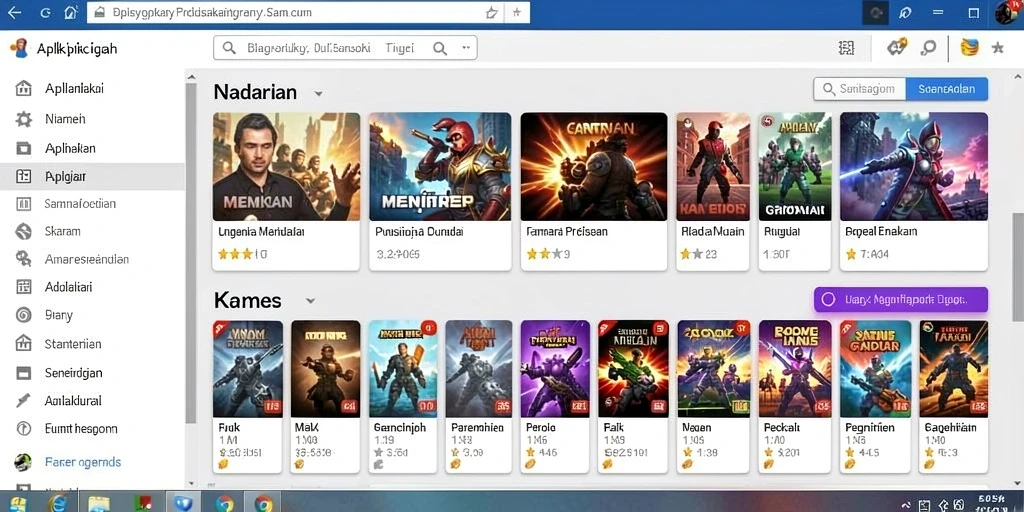The height and width of the screenshot is (512, 1024).
Task: Click the coin icon under Peckalt
Action: tap(769, 464)
